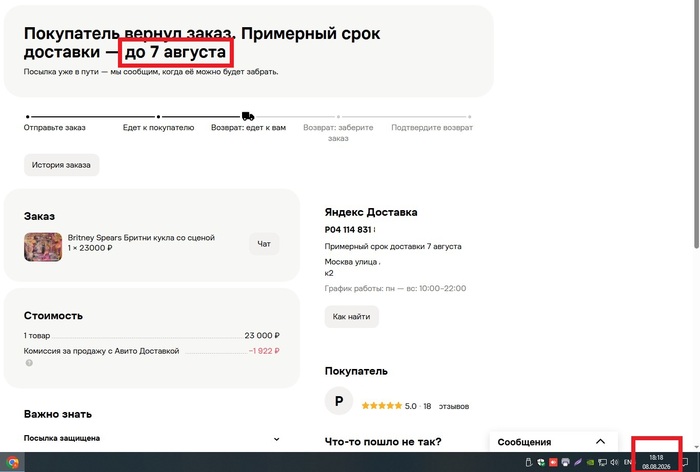Screen dimensions: 700x472
Task: Click the commission help question-mark icon
Action: (29, 363)
